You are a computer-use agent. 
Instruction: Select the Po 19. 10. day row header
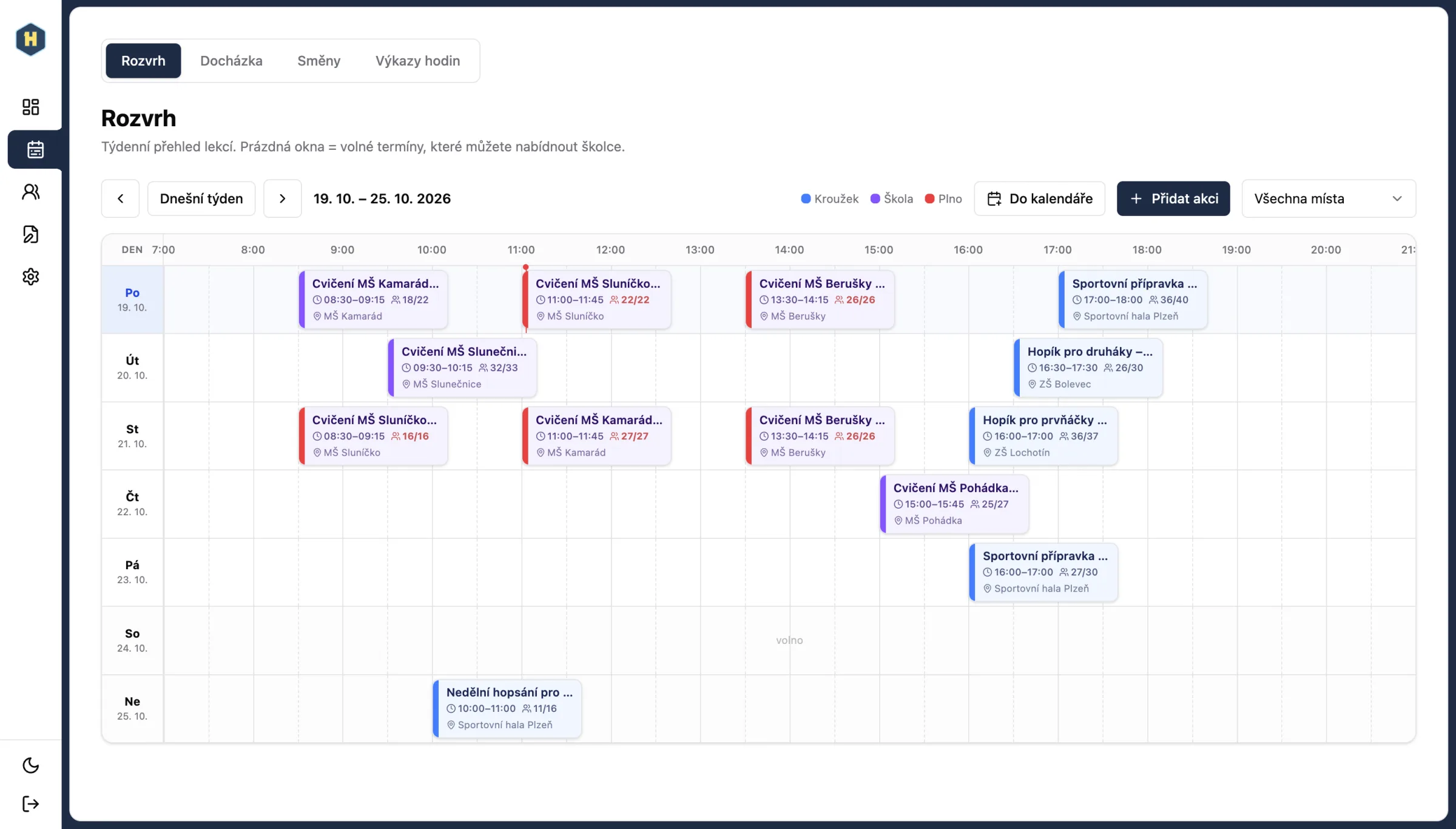pos(132,300)
